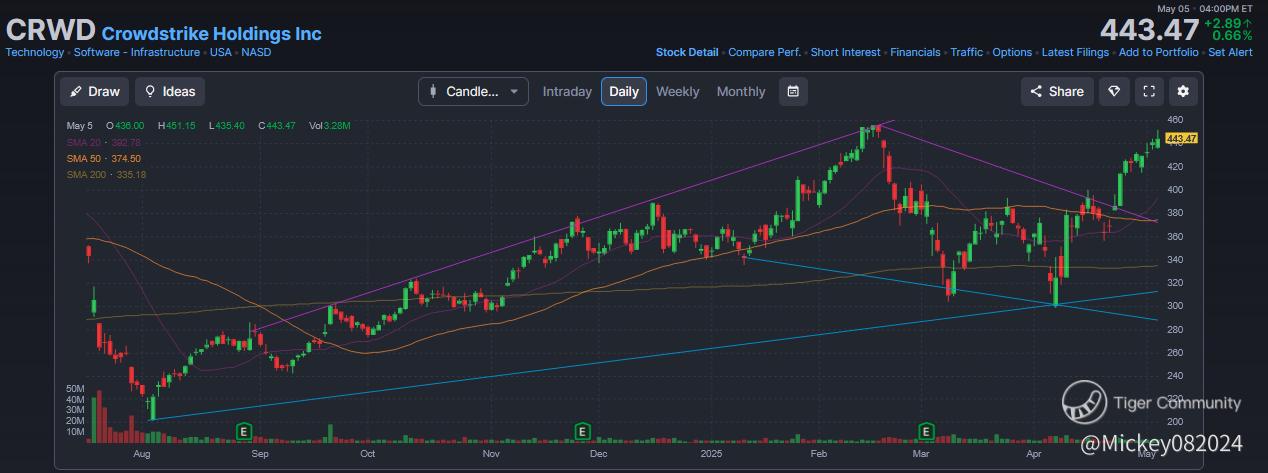Click the diamond premium icon

coord(1114,91)
